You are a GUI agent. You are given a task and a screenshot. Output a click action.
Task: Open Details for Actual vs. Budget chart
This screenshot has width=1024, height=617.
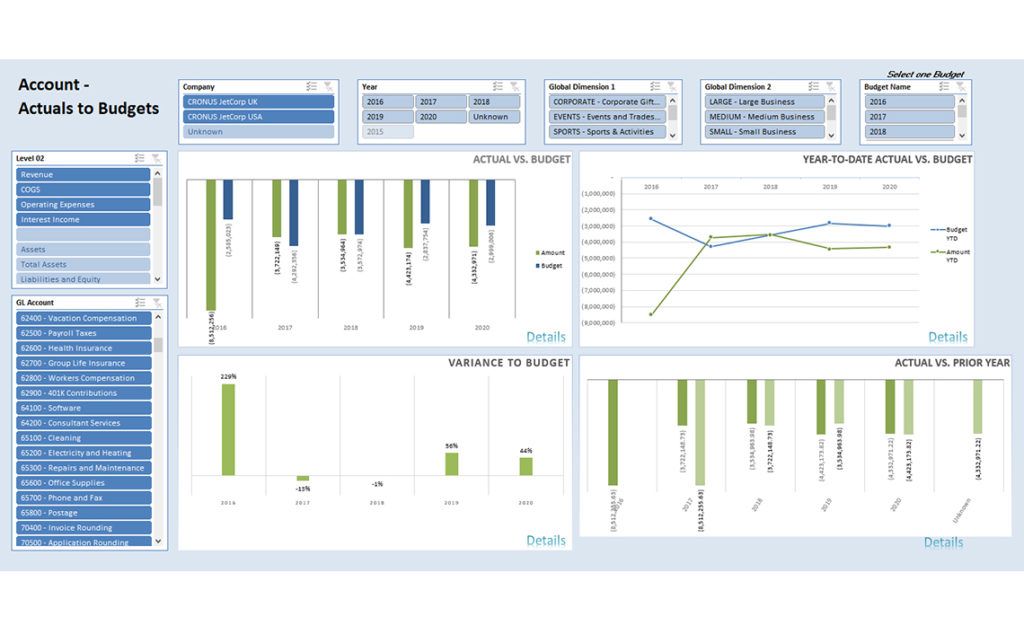pos(546,337)
